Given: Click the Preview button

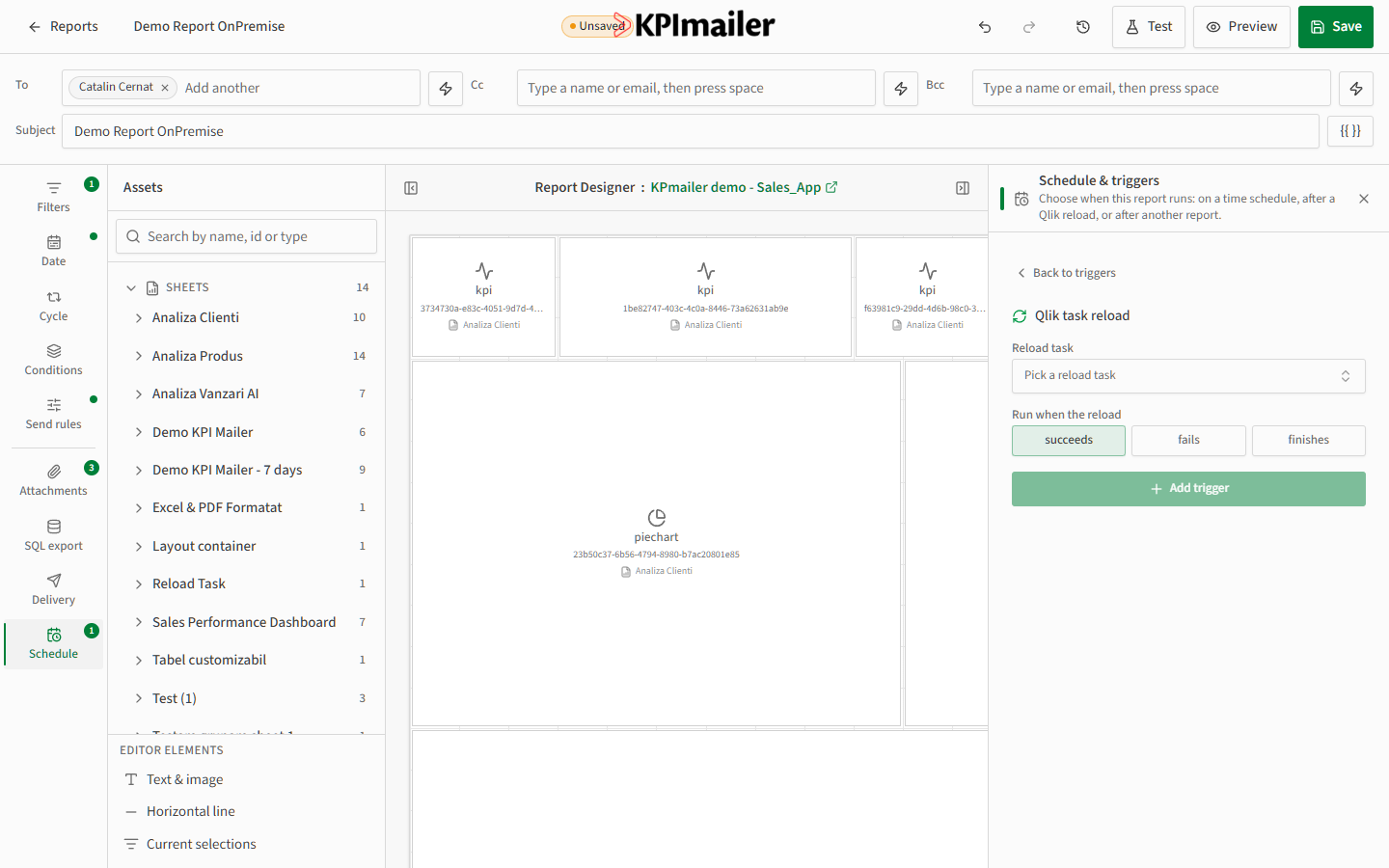Looking at the screenshot, I should [1241, 27].
